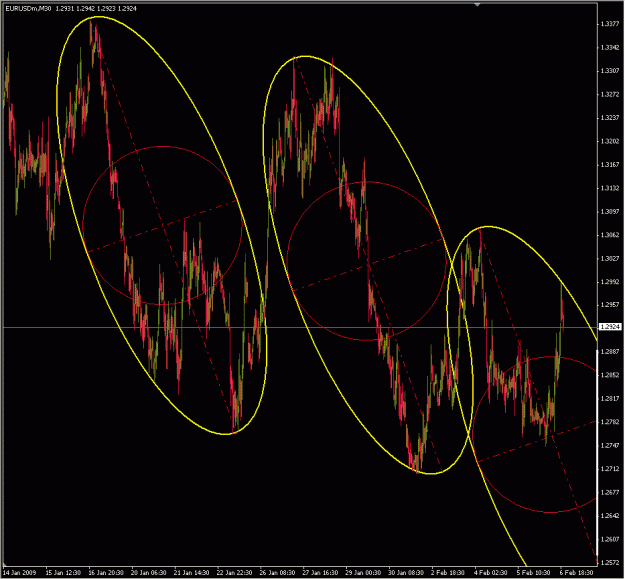
Task: Click the 1.3307 price axis label
Action: point(610,71)
